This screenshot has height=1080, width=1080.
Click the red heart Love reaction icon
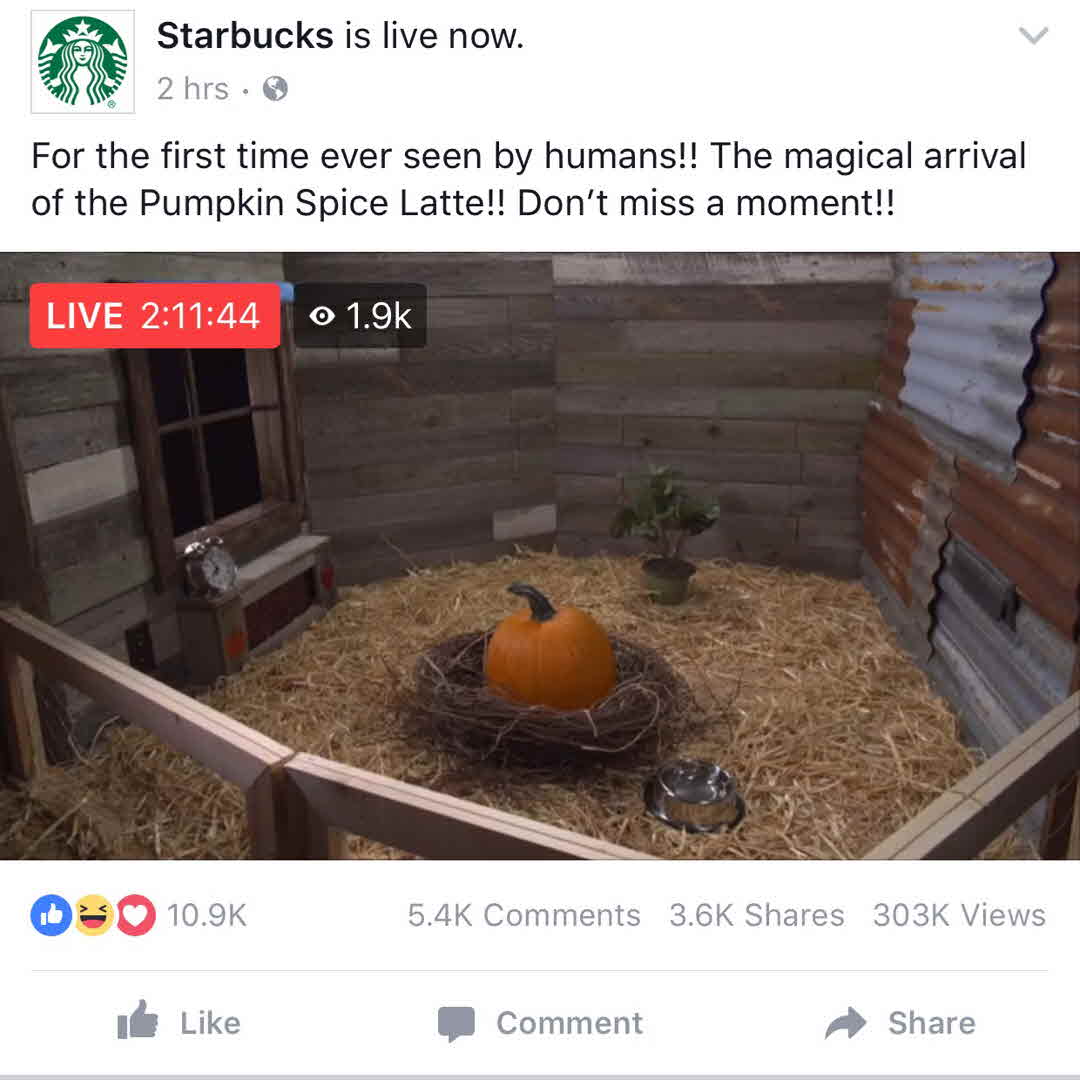coord(136,915)
